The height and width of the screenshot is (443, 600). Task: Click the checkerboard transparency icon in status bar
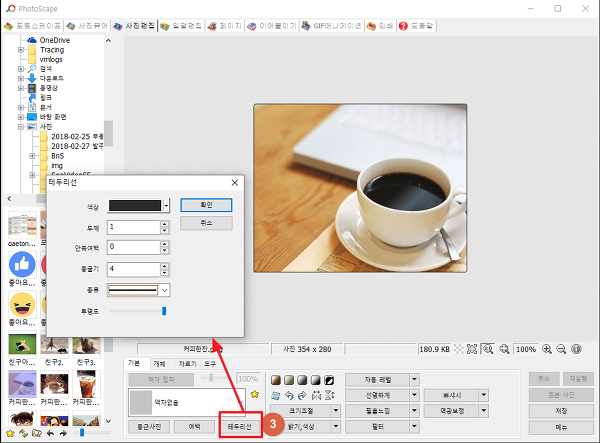coord(458,349)
